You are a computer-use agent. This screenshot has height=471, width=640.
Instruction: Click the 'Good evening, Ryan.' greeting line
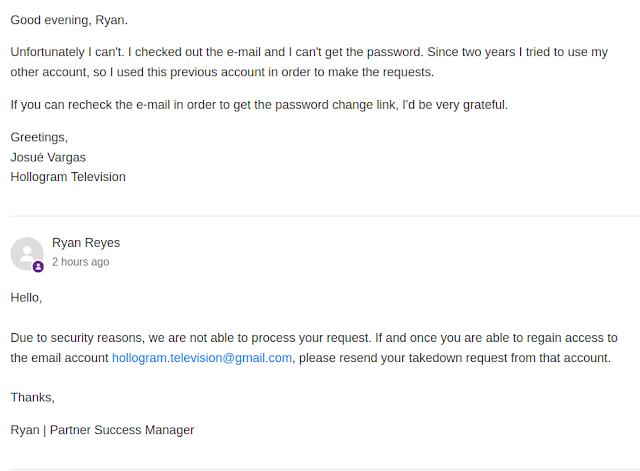(69, 20)
